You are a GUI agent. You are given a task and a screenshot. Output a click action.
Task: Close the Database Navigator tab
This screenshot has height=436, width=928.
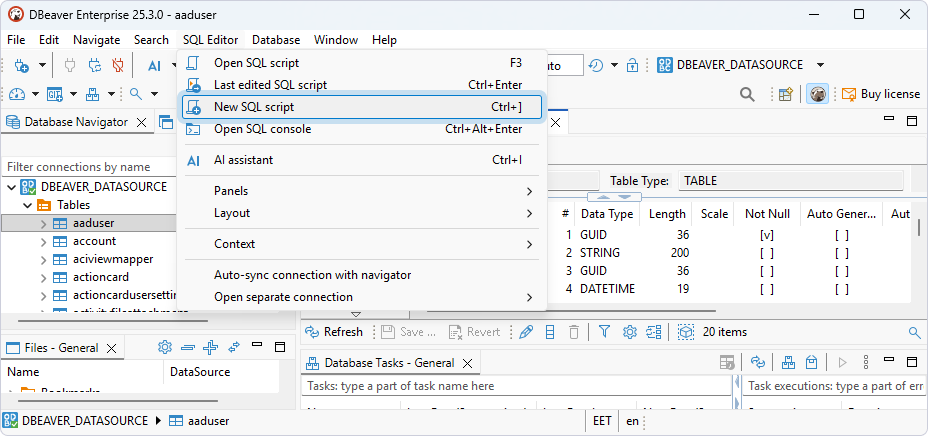(x=141, y=122)
